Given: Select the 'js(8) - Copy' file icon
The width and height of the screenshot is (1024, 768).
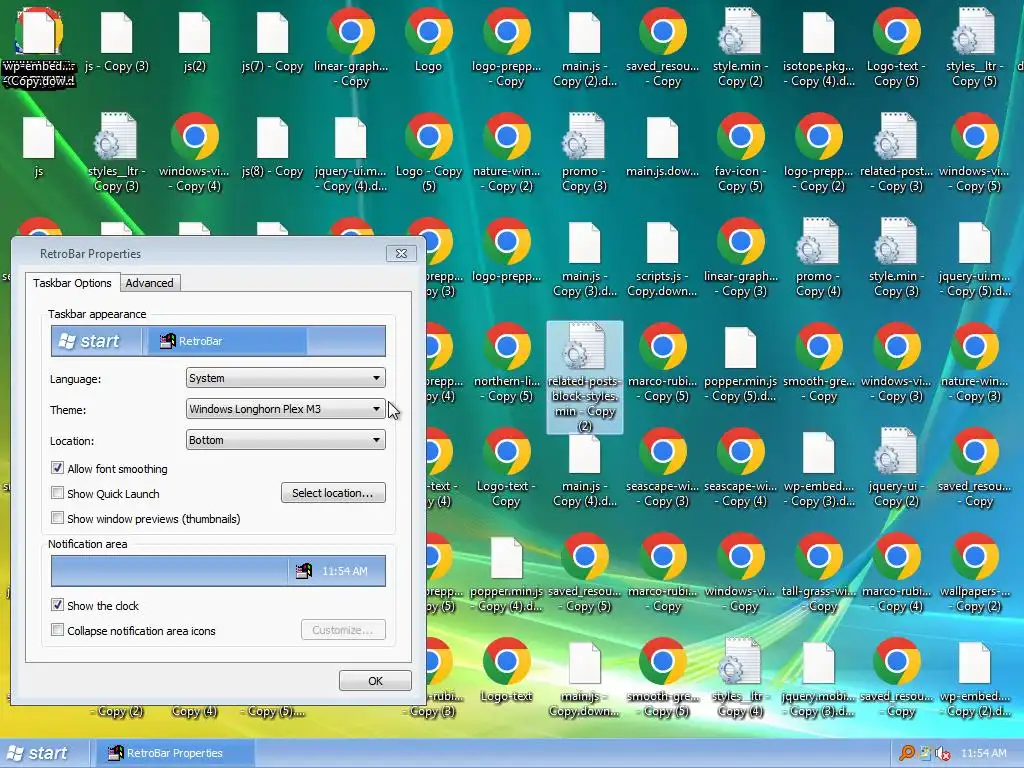Looking at the screenshot, I should tap(272, 137).
